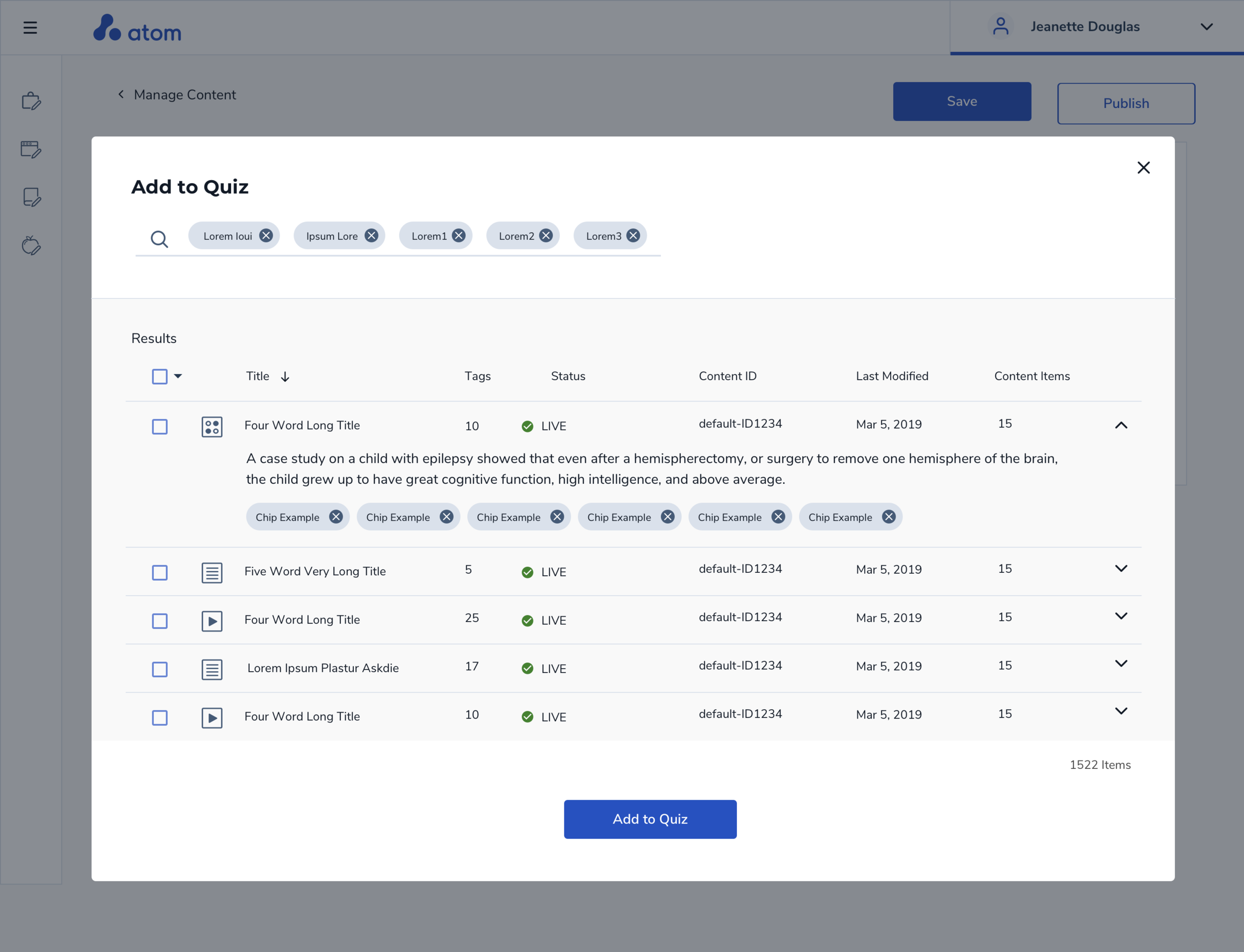1244x952 pixels.
Task: Check the Five Word Very Long Title row
Action: point(160,572)
